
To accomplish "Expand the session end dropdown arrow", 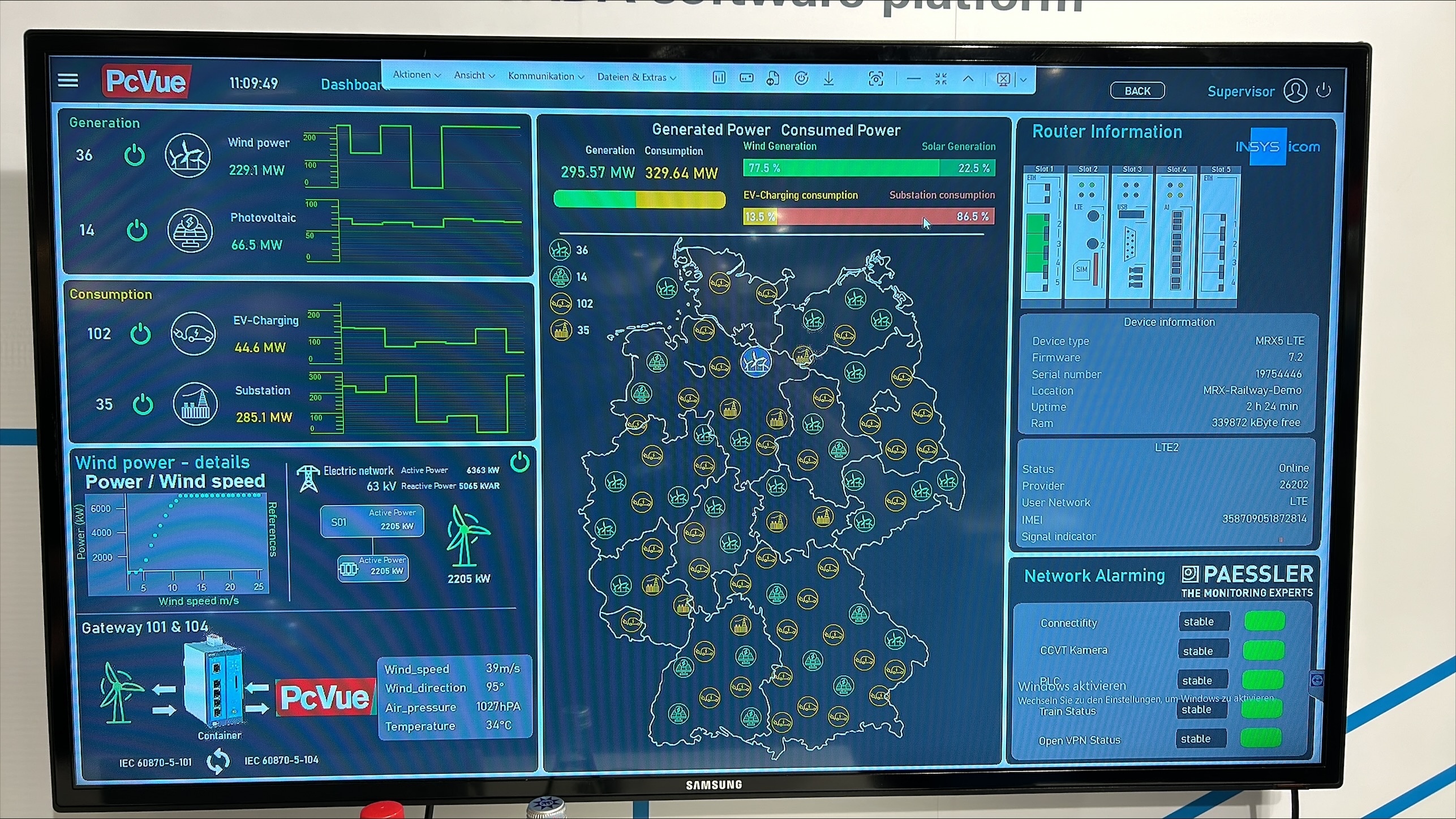I will tap(1023, 80).
